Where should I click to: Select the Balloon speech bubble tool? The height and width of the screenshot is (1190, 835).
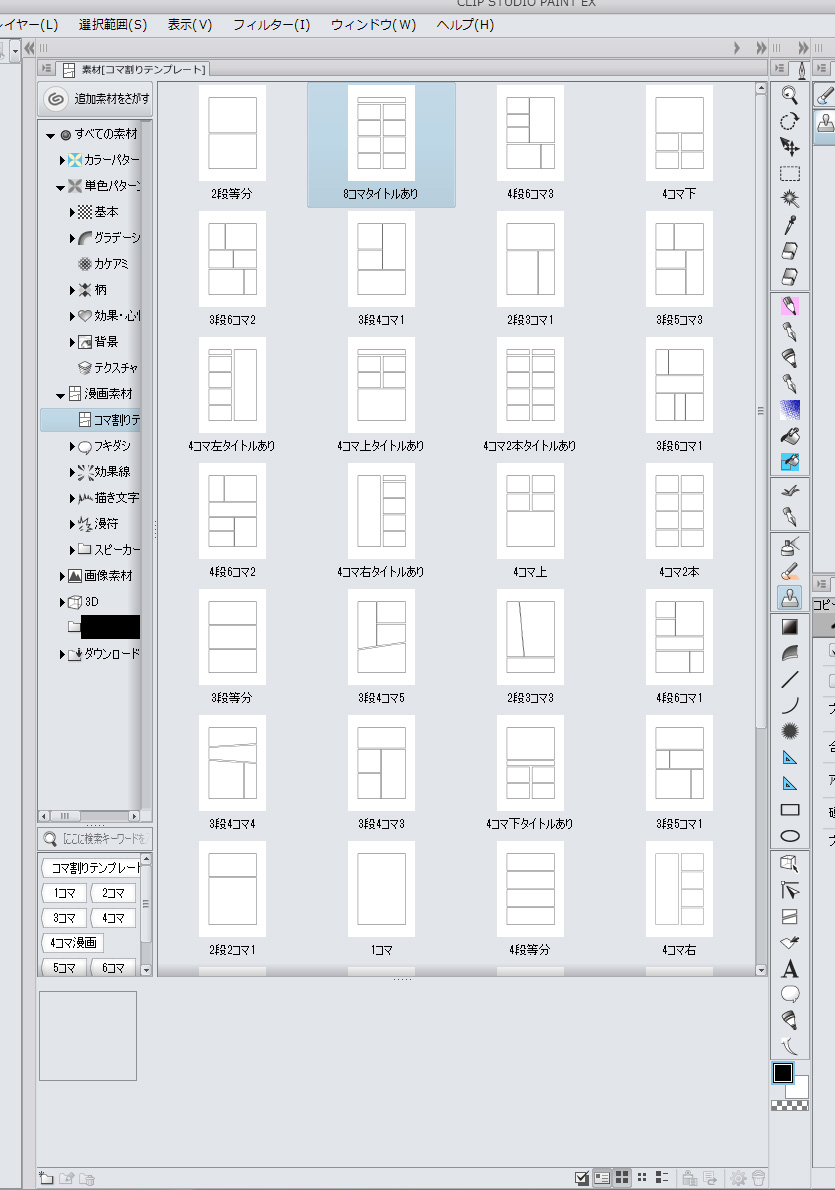[789, 994]
